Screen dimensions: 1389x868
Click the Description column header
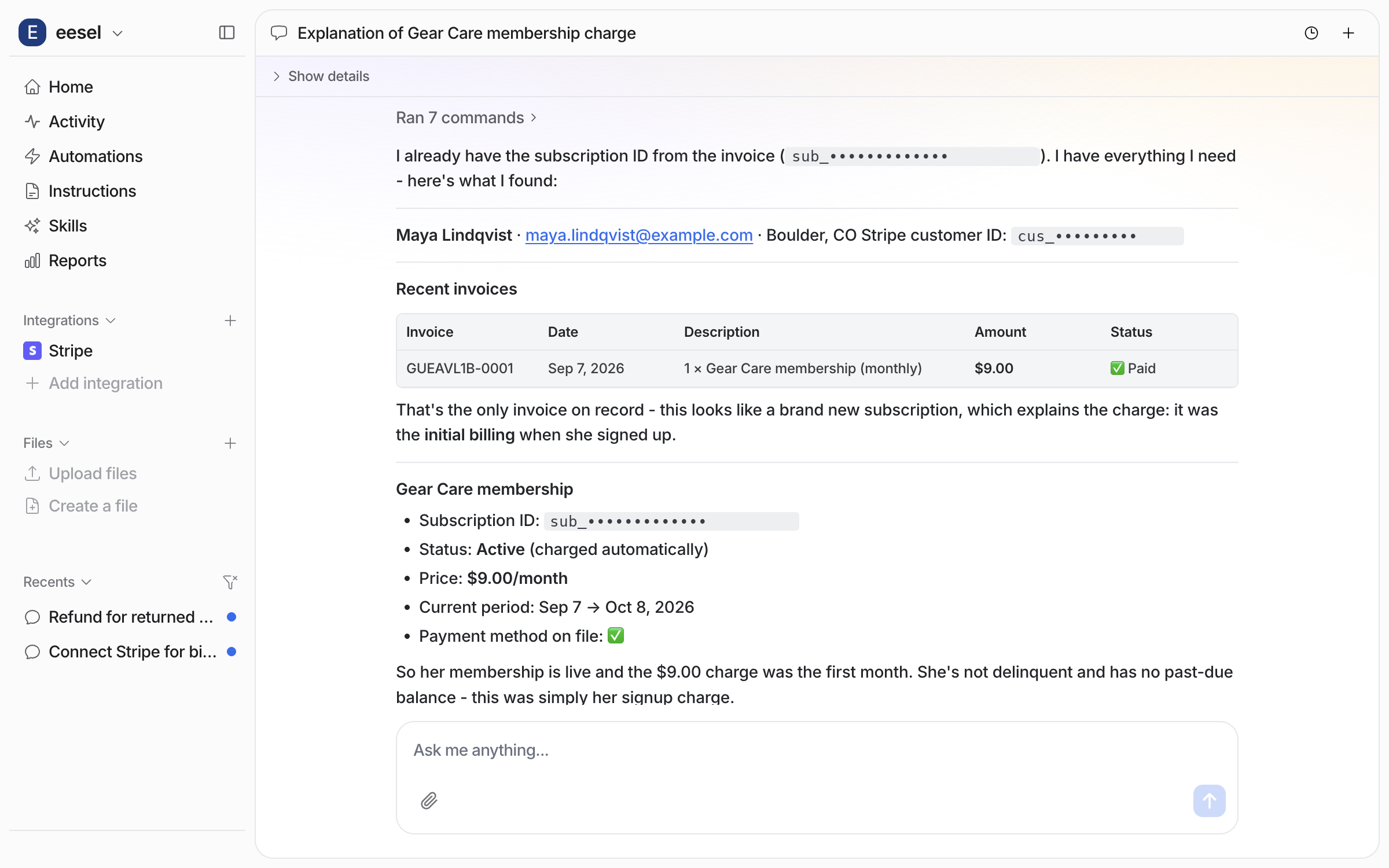pos(722,332)
